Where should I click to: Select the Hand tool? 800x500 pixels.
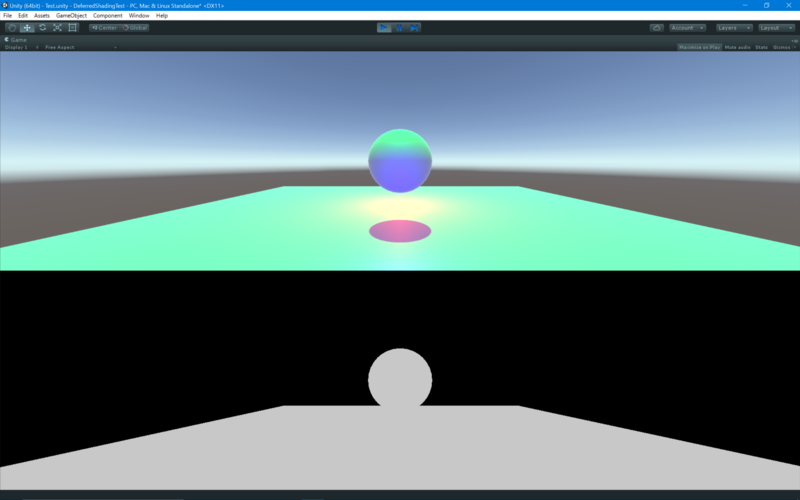click(12, 28)
